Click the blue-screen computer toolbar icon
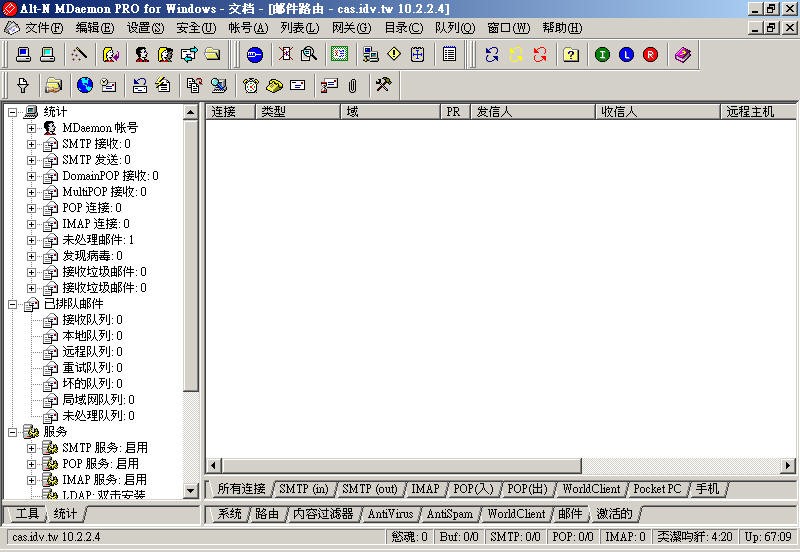Screen dimensions: 800x552 tap(23, 54)
